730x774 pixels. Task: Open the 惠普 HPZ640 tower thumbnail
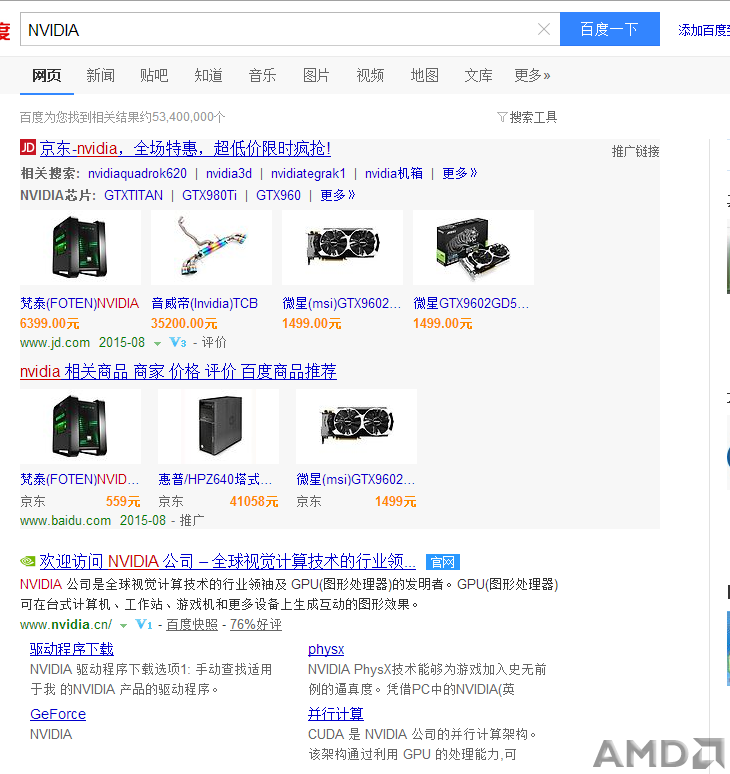(218, 426)
